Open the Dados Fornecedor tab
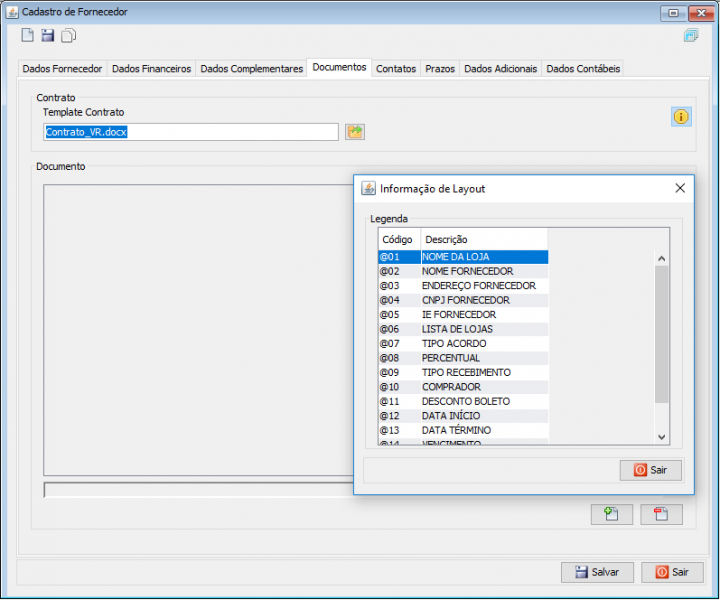This screenshot has width=720, height=600. (x=62, y=69)
